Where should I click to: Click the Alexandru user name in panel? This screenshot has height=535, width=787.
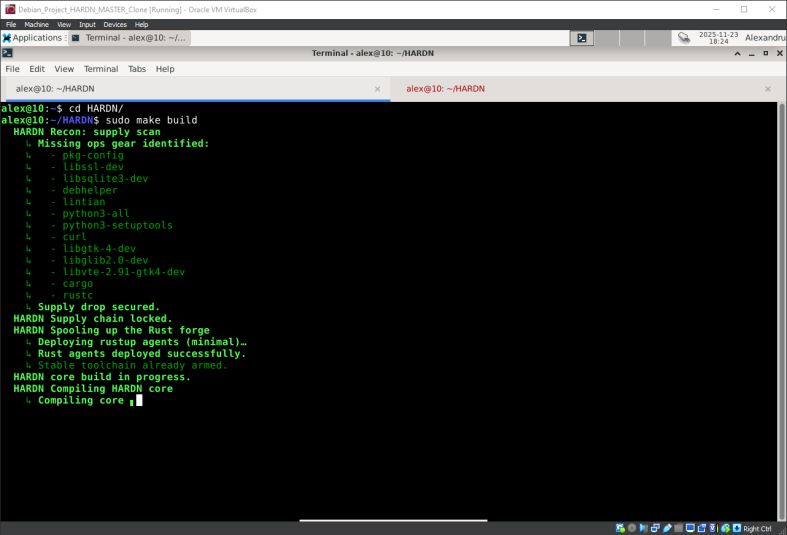click(x=765, y=38)
